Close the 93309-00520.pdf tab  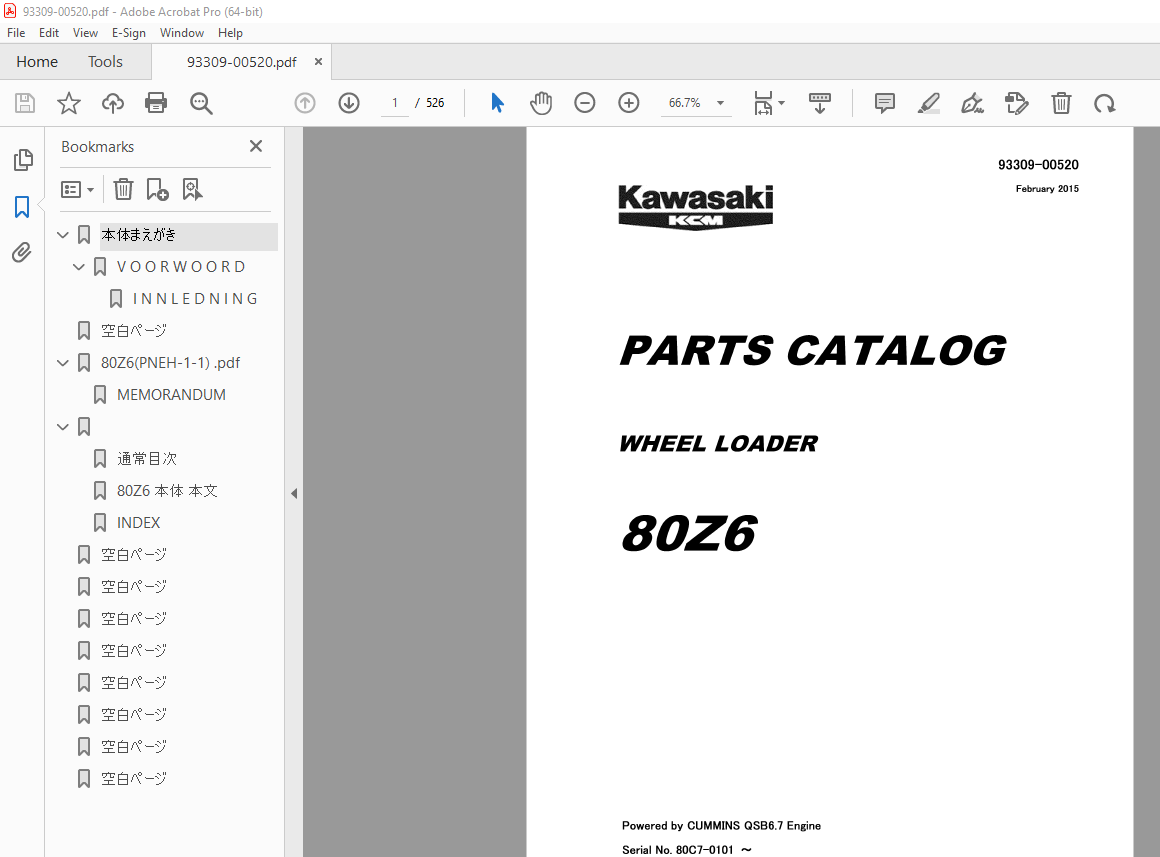click(x=318, y=61)
